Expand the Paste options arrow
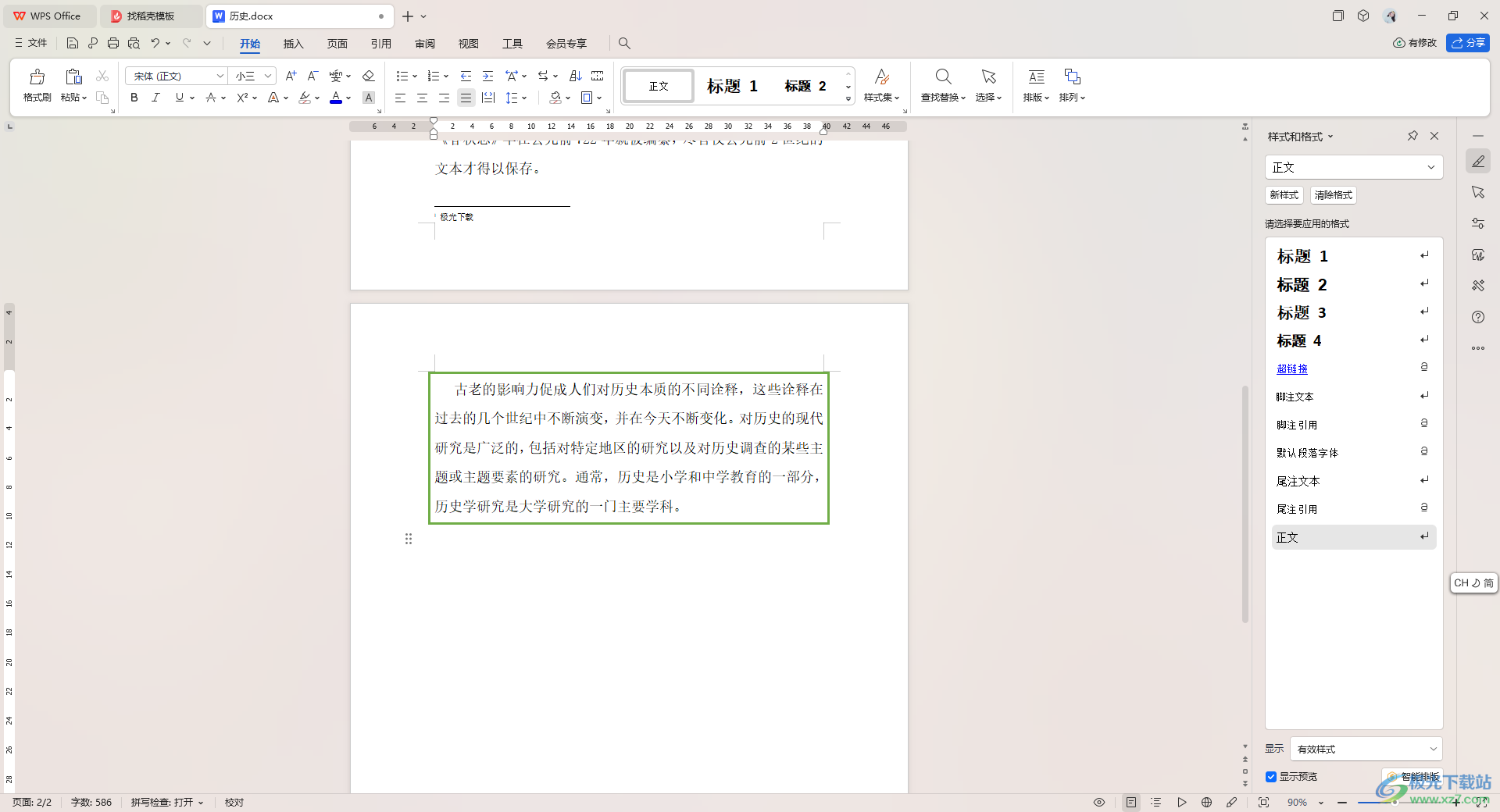 84,98
